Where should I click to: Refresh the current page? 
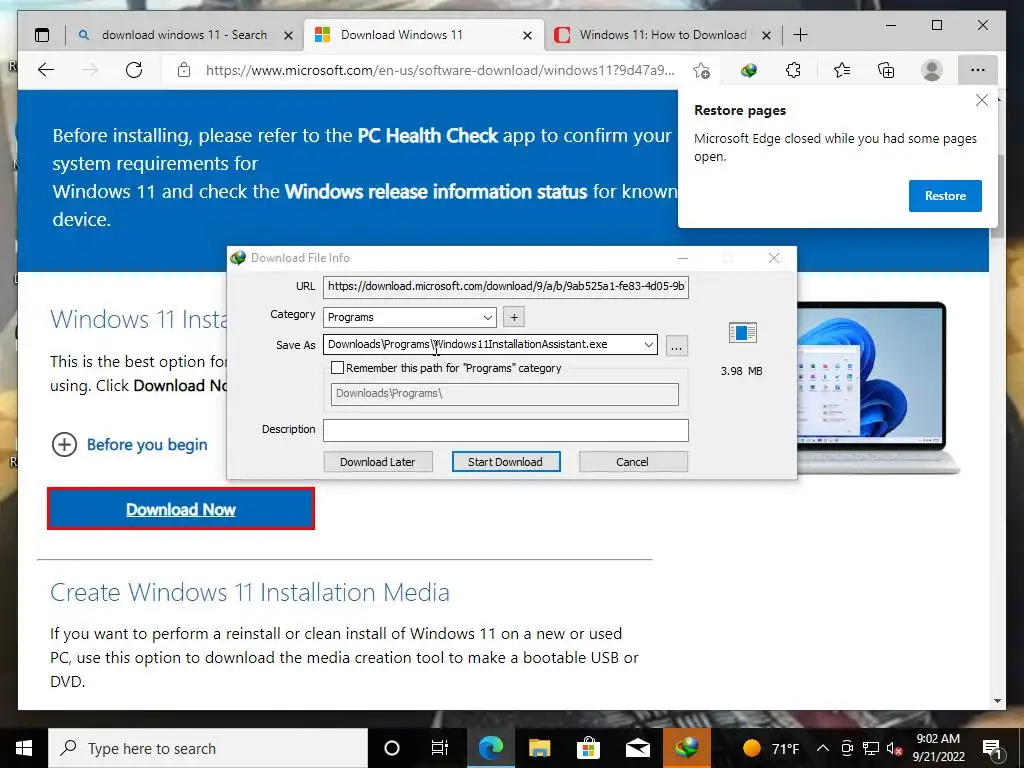pyautogui.click(x=134, y=70)
